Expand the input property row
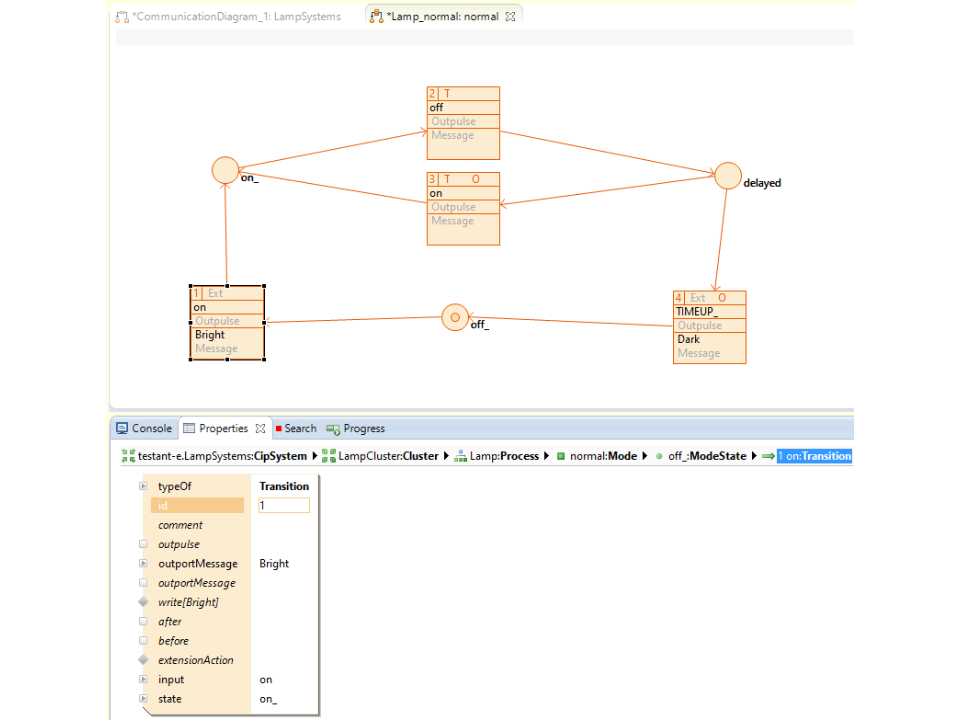The width and height of the screenshot is (960, 720). pyautogui.click(x=143, y=680)
